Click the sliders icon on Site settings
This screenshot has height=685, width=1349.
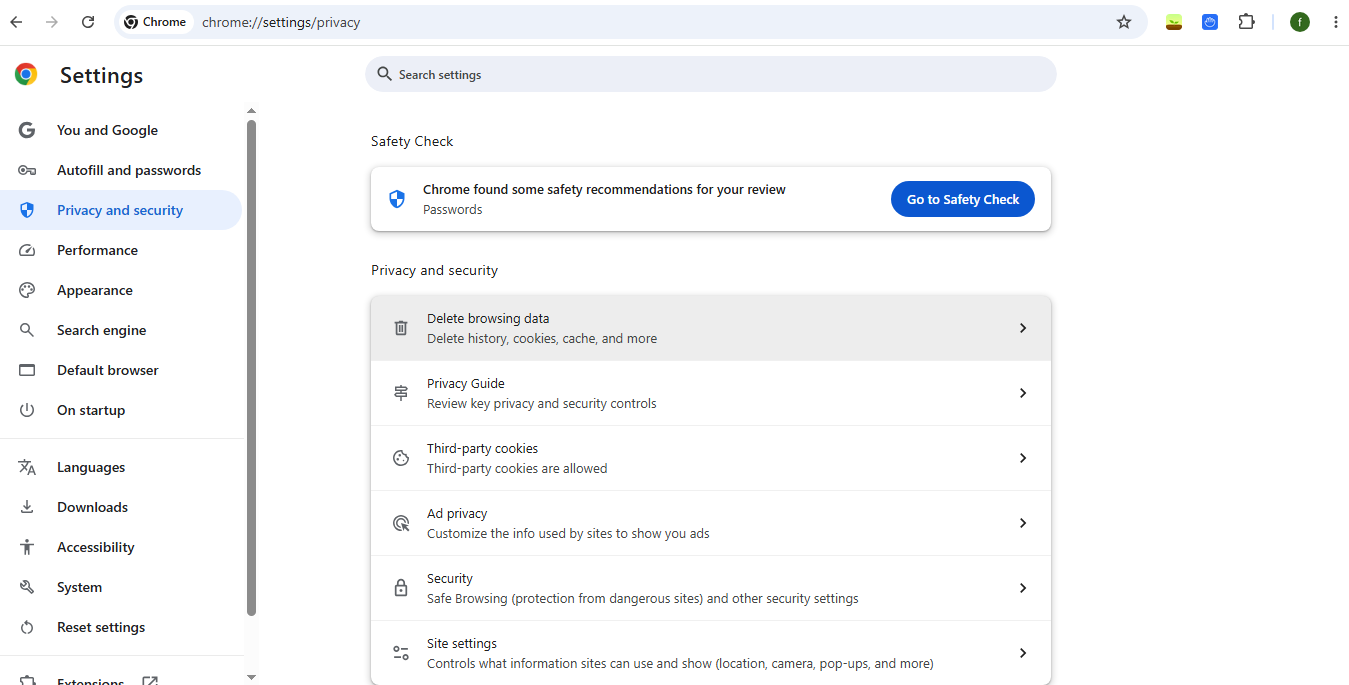(x=401, y=653)
